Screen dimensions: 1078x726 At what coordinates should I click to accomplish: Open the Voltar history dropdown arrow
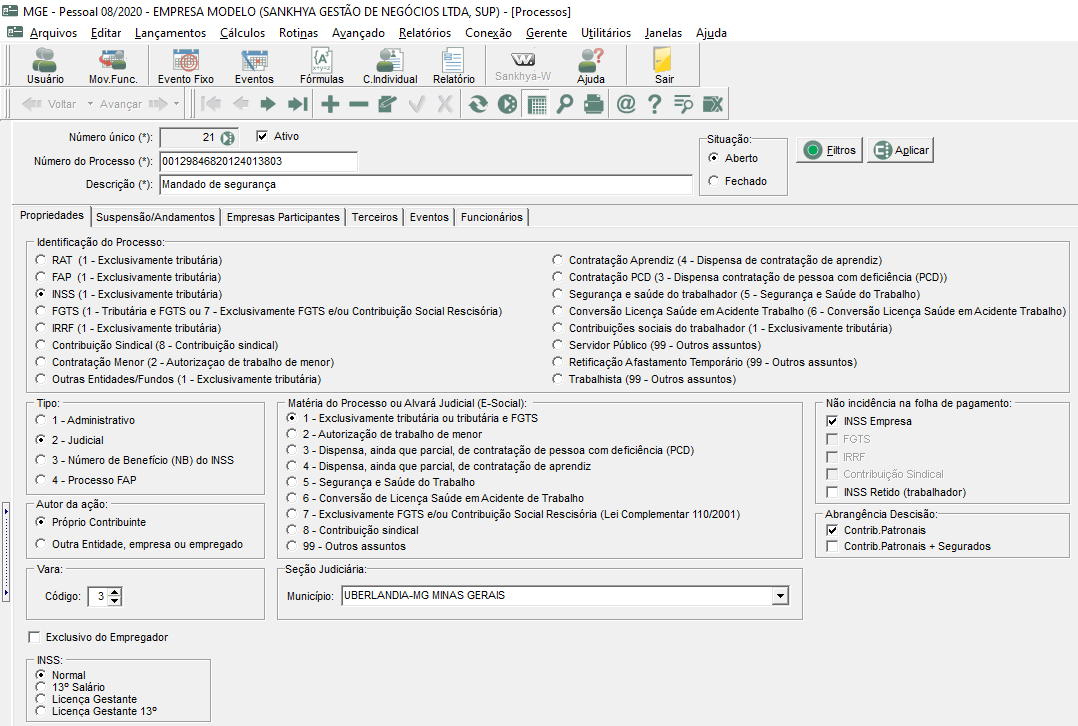click(x=89, y=104)
